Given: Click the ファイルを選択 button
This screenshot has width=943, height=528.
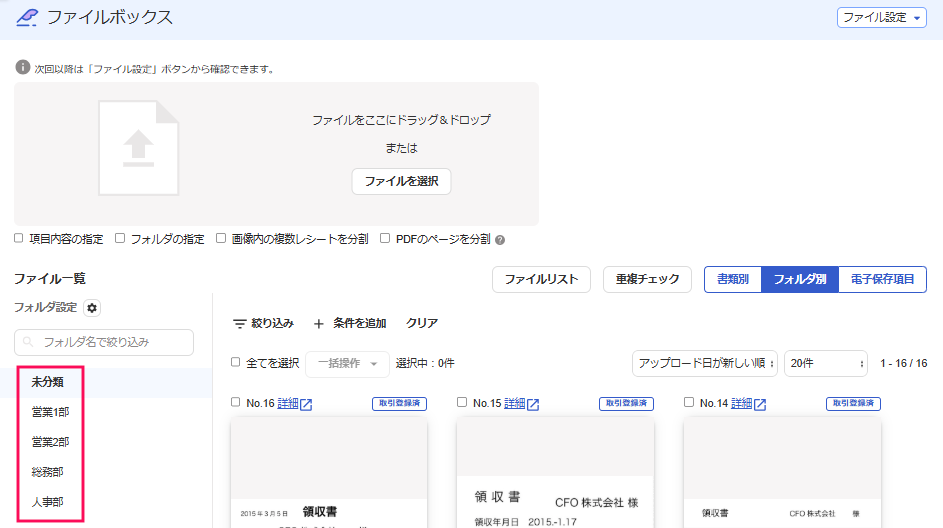Looking at the screenshot, I should click(x=401, y=182).
